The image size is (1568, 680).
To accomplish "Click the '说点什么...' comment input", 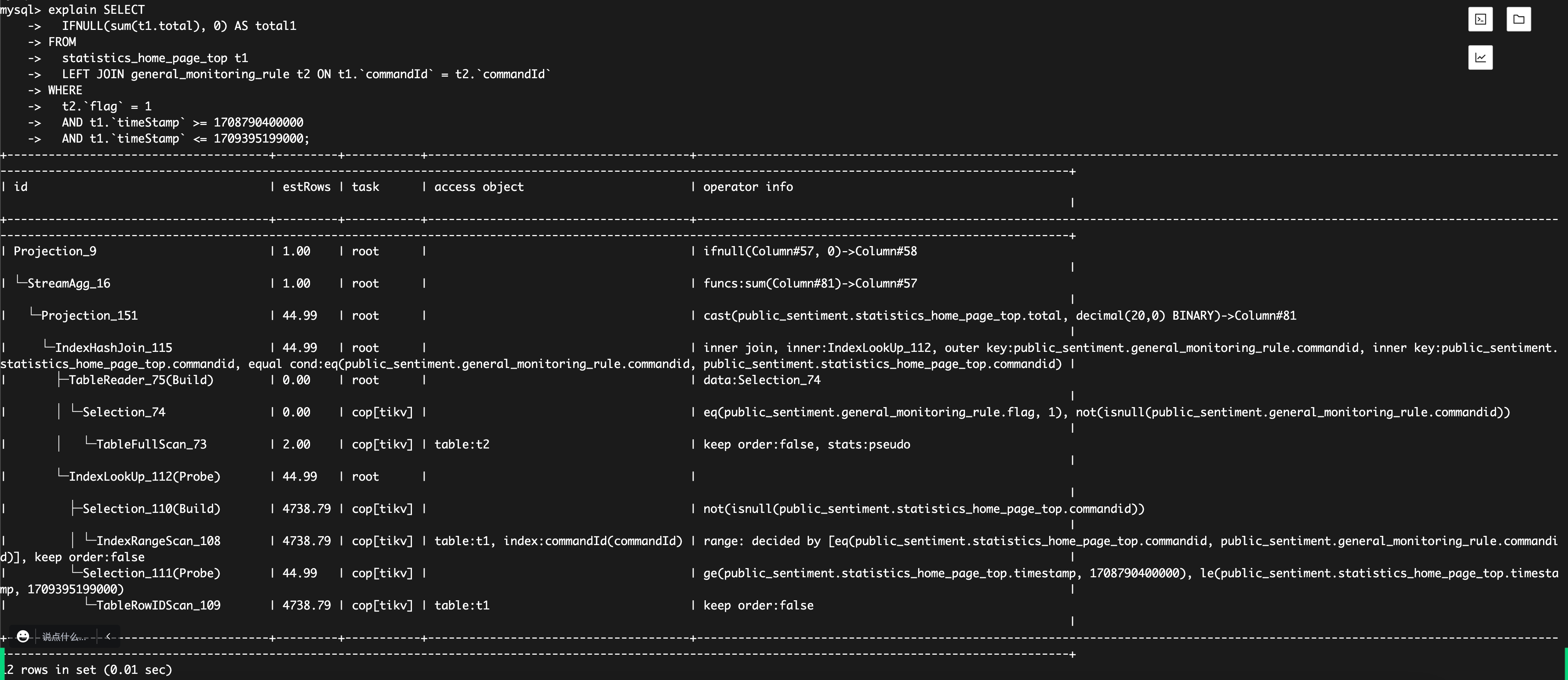I will (64, 637).
